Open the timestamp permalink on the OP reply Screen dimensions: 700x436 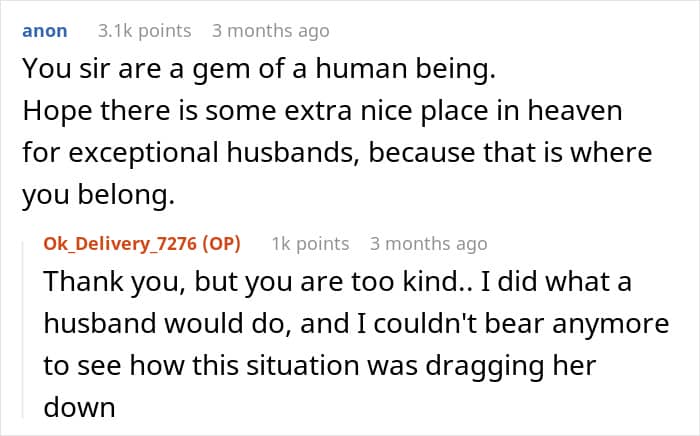428,243
